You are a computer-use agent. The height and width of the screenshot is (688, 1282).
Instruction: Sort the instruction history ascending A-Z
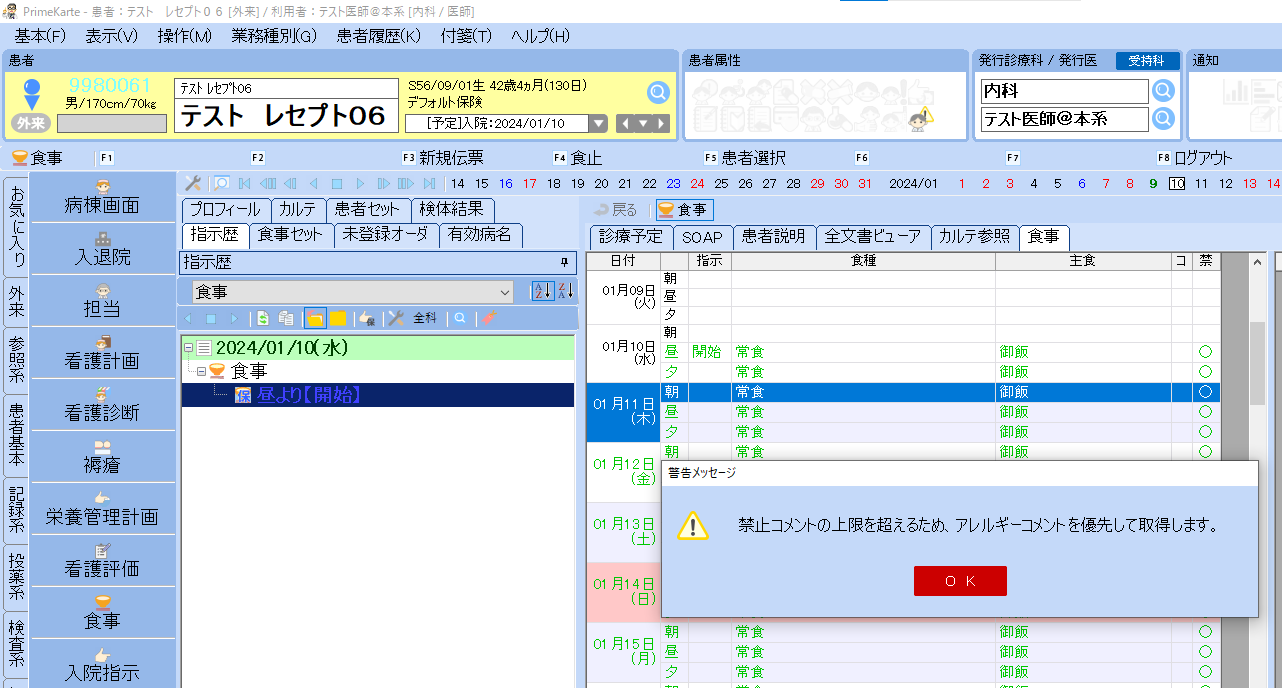541,291
